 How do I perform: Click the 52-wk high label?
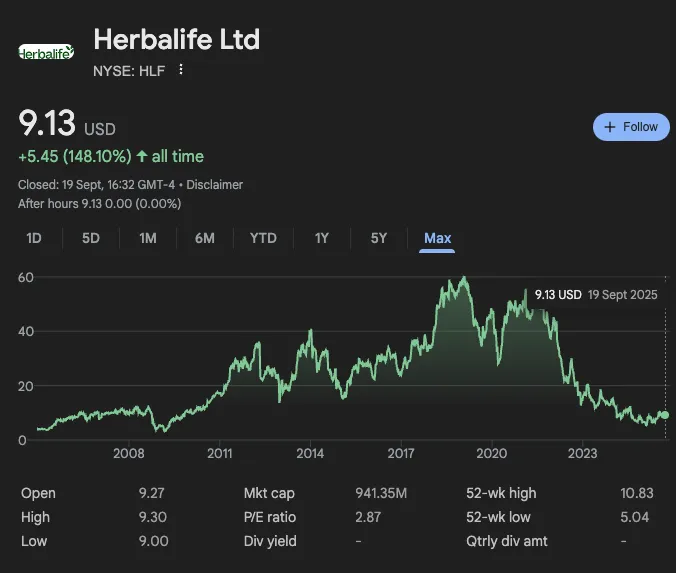coord(501,493)
